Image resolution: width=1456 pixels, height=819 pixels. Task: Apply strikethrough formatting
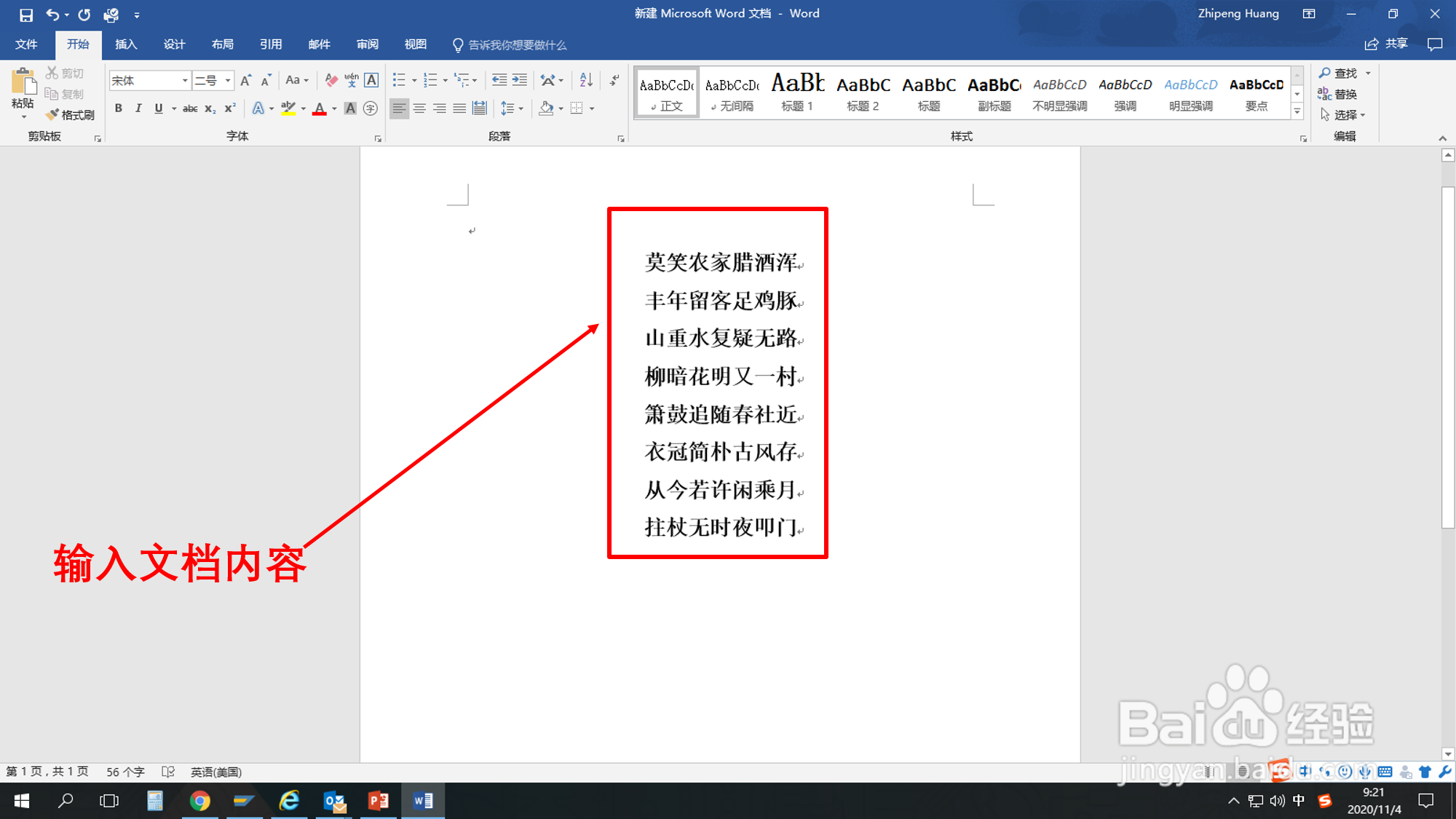[x=189, y=108]
